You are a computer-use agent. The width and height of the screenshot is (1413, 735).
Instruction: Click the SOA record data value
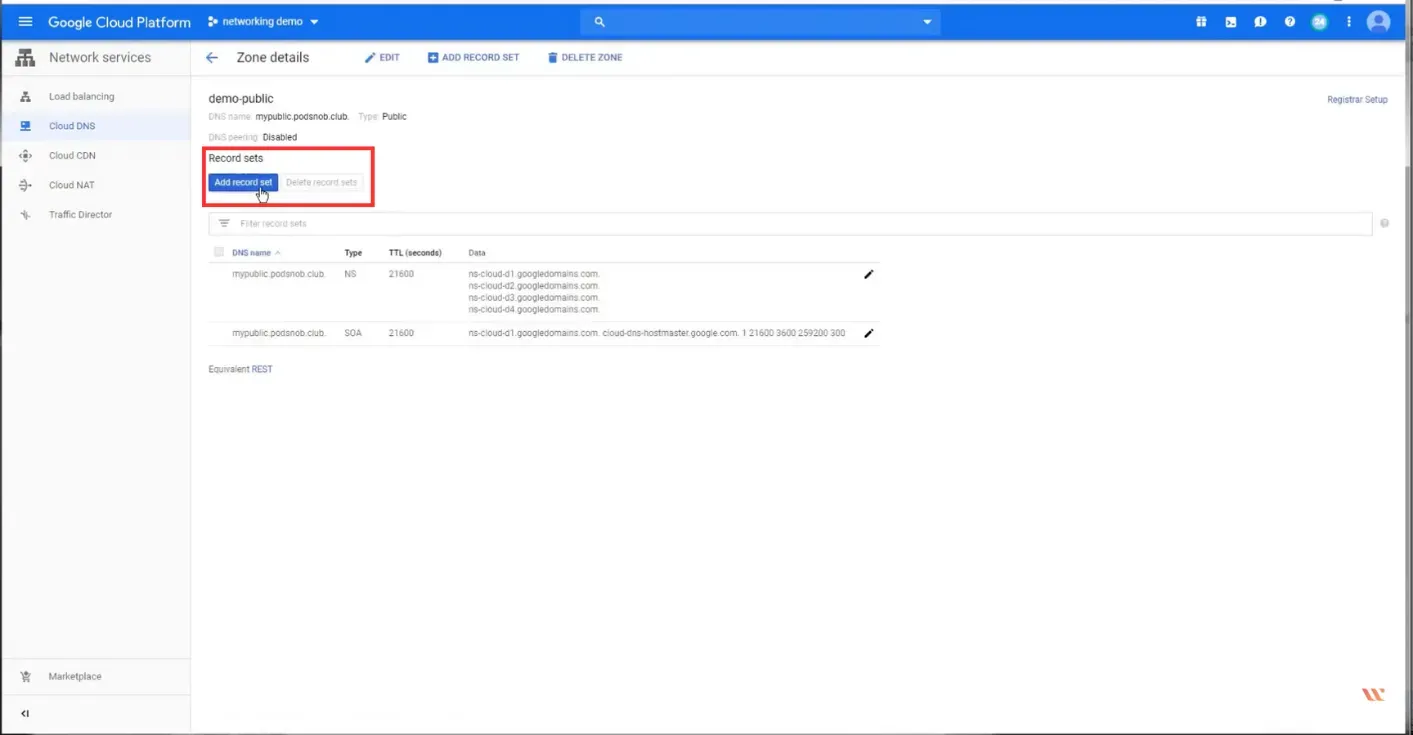pyautogui.click(x=657, y=334)
